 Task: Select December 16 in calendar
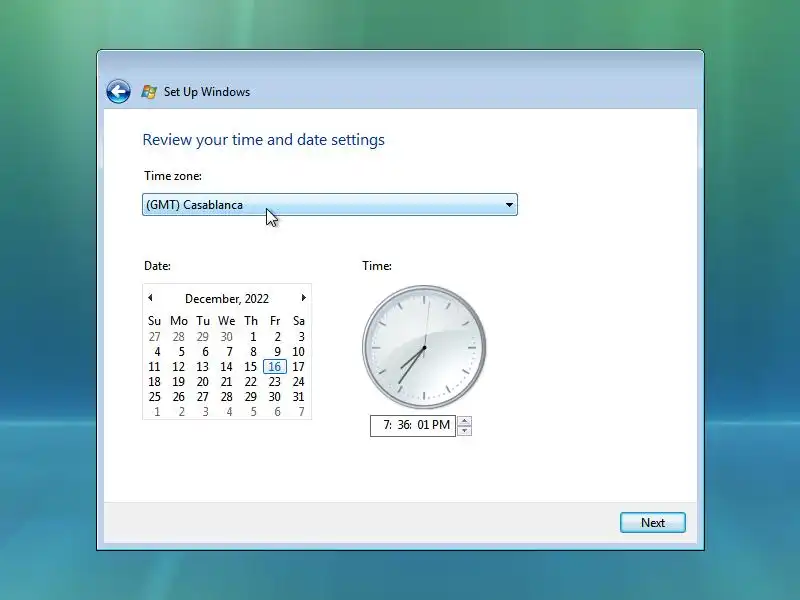274,366
